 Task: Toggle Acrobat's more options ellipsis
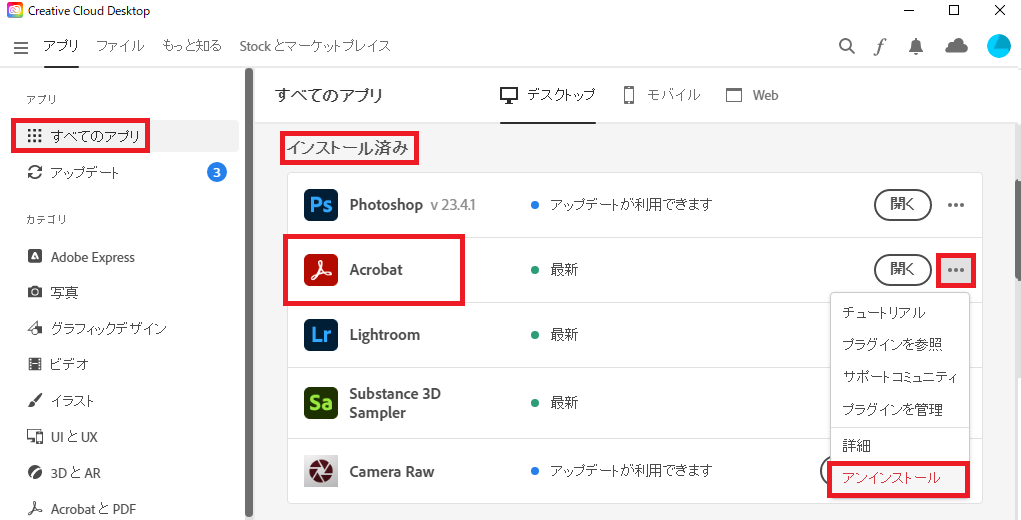coord(955,269)
